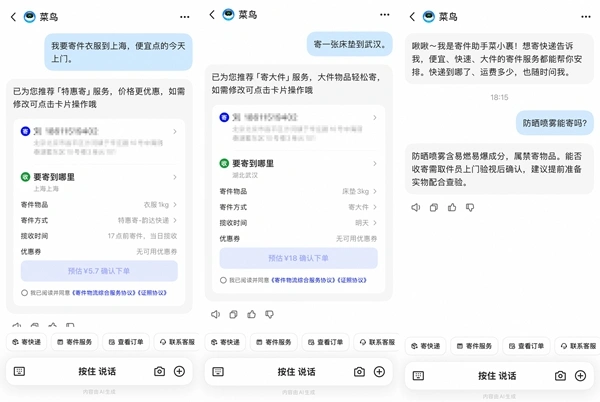Tap 按住 说话 in the Wuhan mattress chat
The image size is (600, 402).
coord(297,372)
